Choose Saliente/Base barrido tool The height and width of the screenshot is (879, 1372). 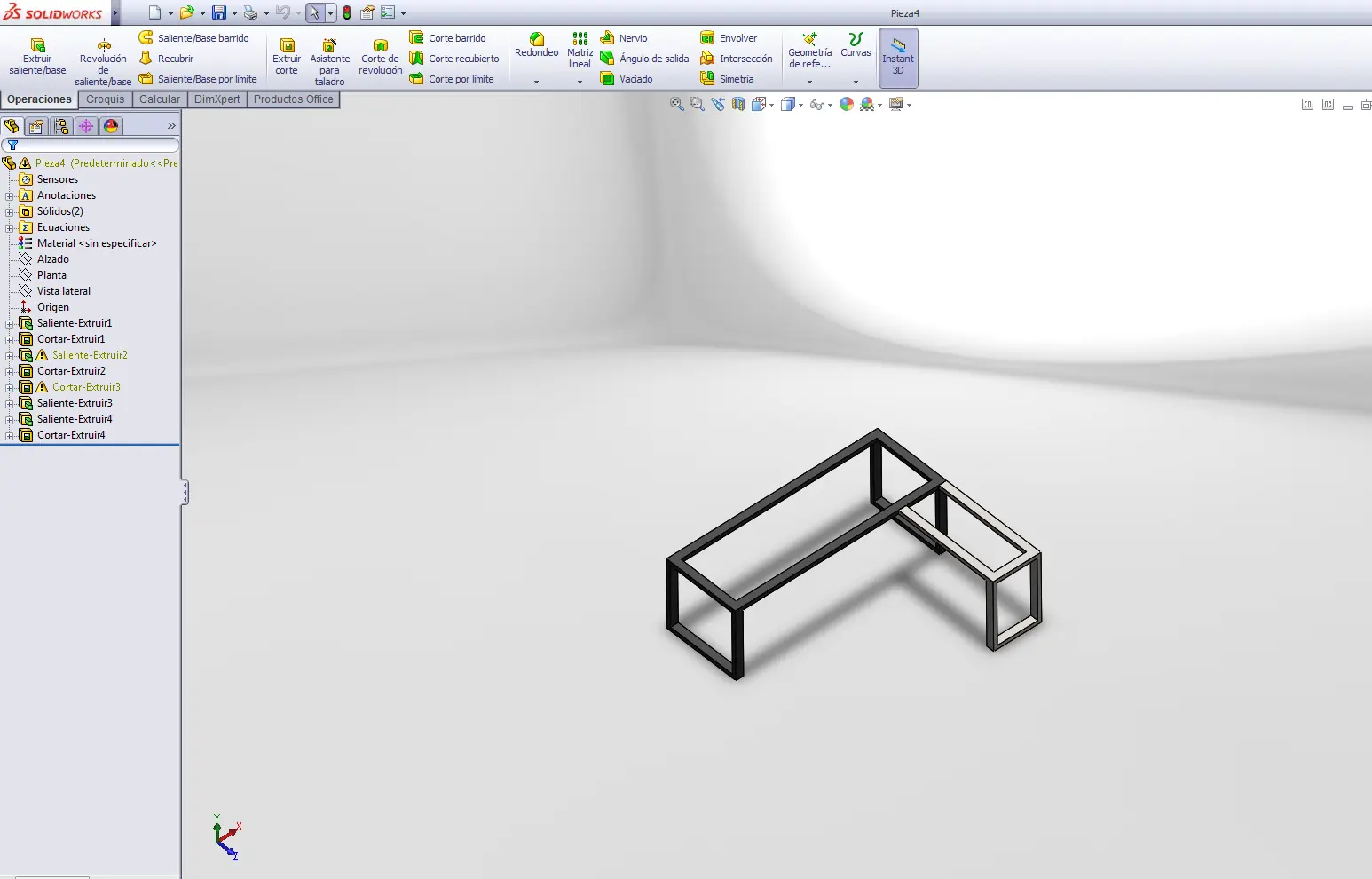tap(193, 38)
